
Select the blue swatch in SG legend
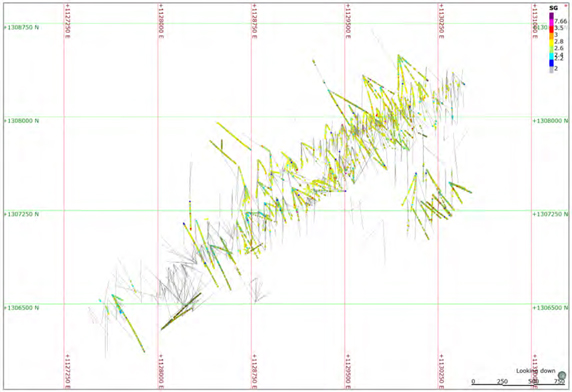[x=552, y=63]
